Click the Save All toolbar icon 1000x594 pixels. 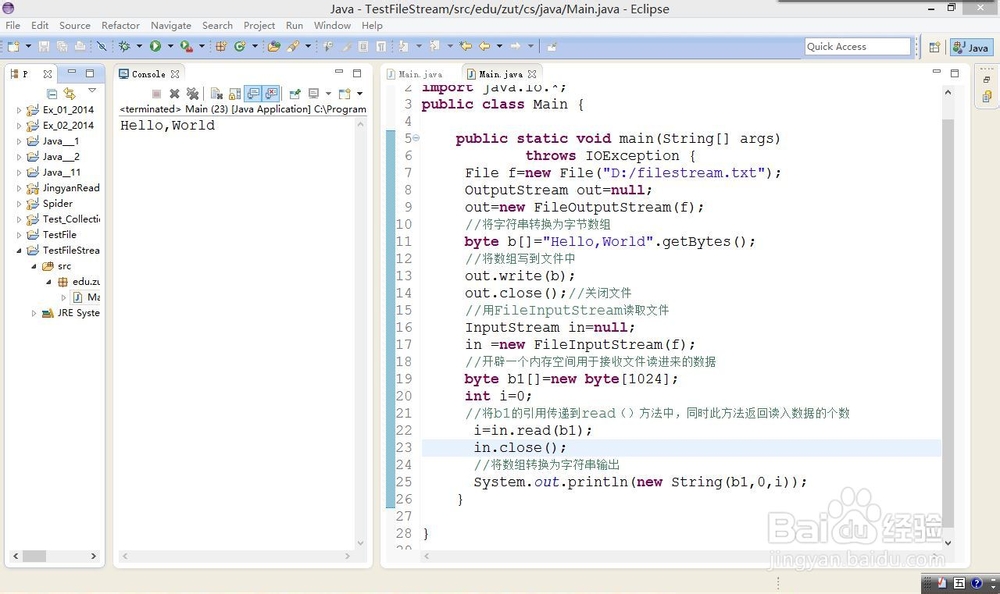click(x=62, y=46)
